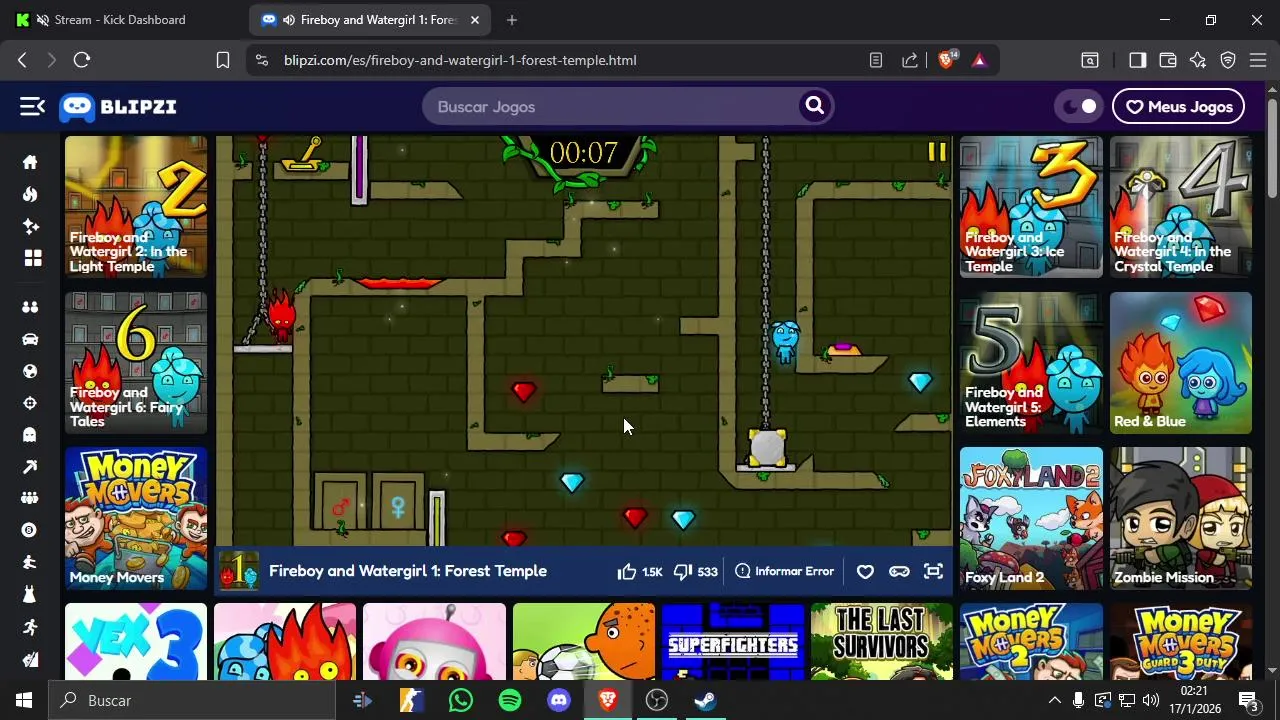The width and height of the screenshot is (1280, 720).
Task: Click the blipzi.com address bar URL
Action: (460, 60)
